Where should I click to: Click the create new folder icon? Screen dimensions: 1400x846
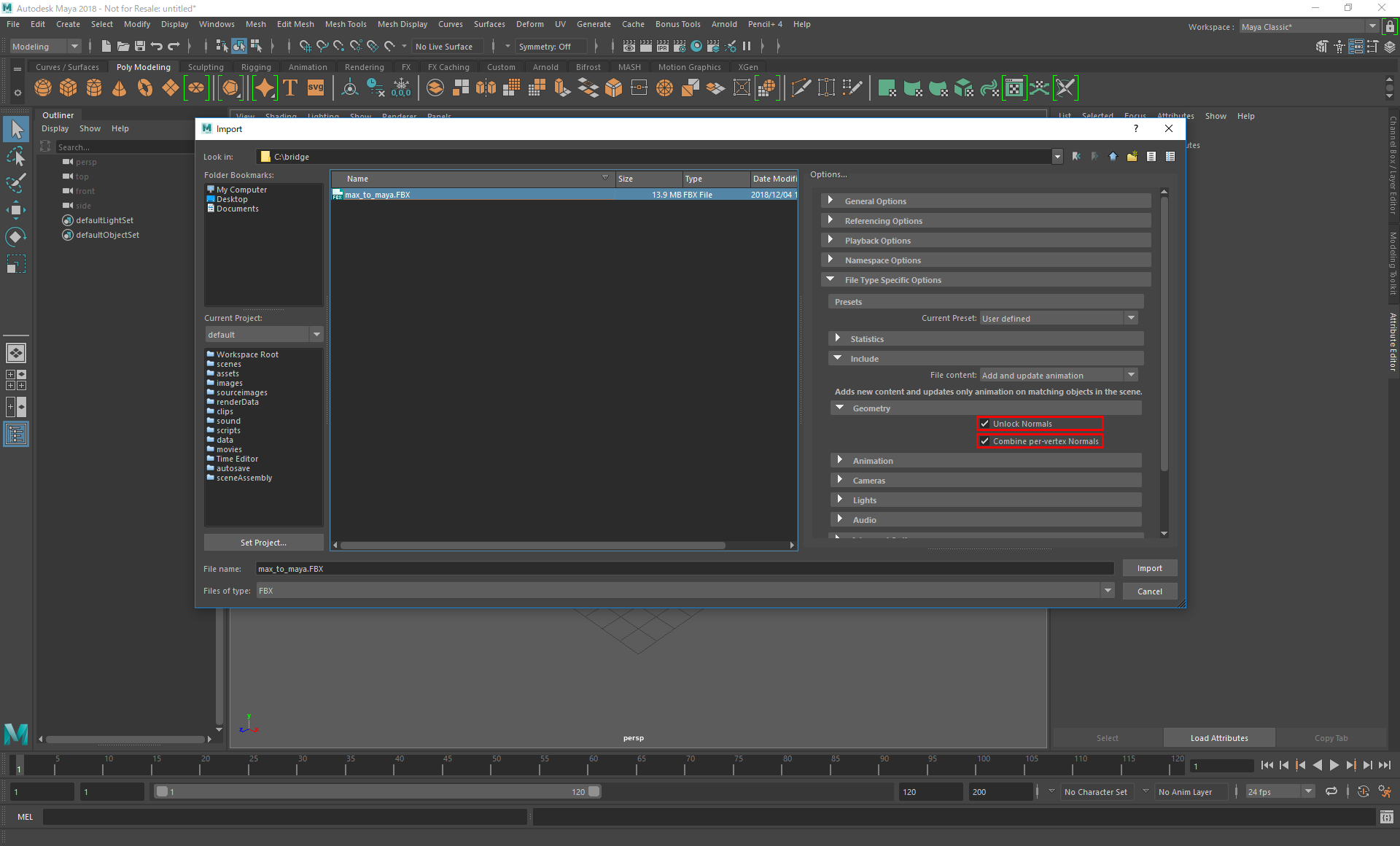[1132, 157]
